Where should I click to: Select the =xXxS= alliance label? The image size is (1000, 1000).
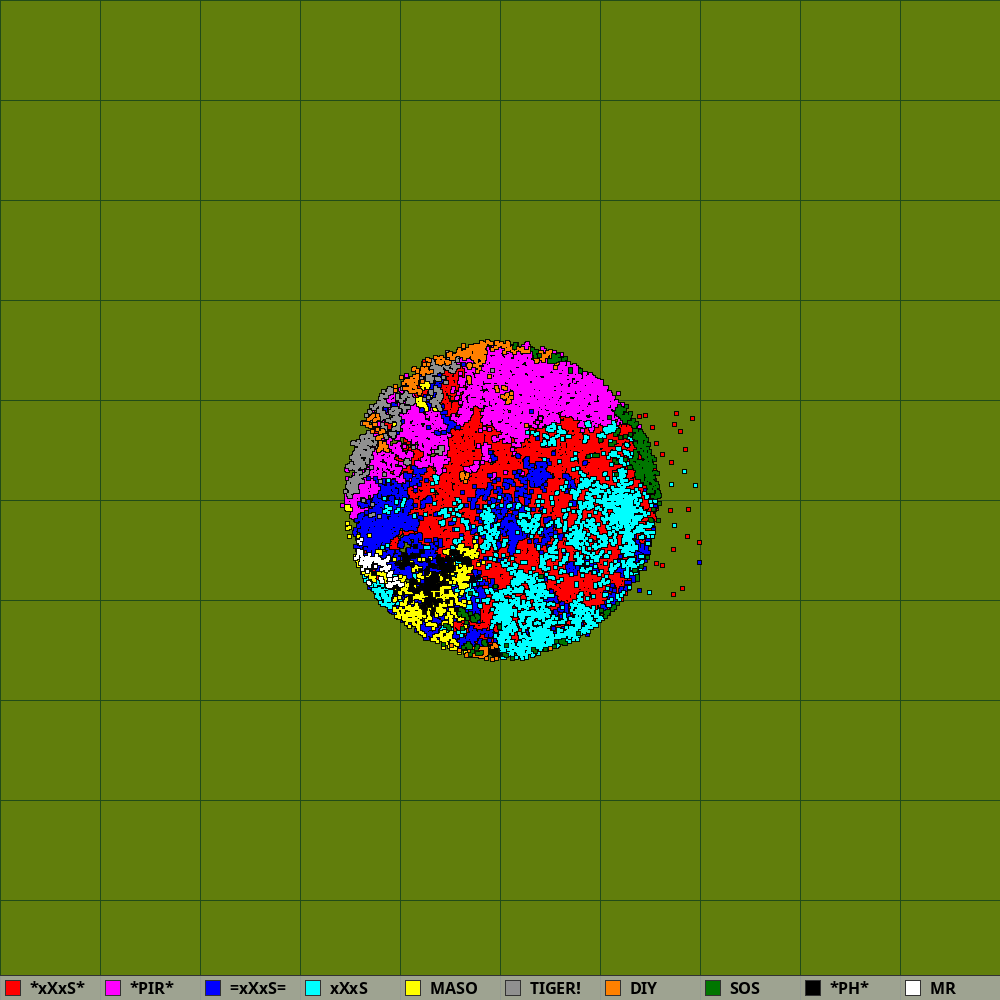click(258, 988)
